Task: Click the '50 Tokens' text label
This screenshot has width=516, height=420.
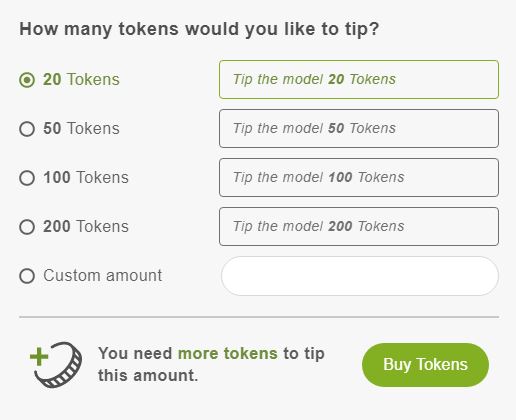Action: click(81, 129)
